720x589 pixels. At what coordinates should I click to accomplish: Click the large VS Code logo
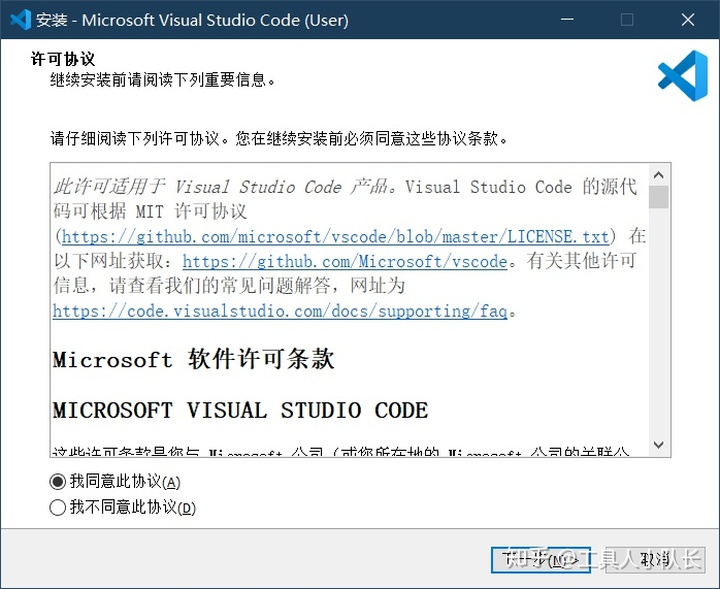coord(683,76)
